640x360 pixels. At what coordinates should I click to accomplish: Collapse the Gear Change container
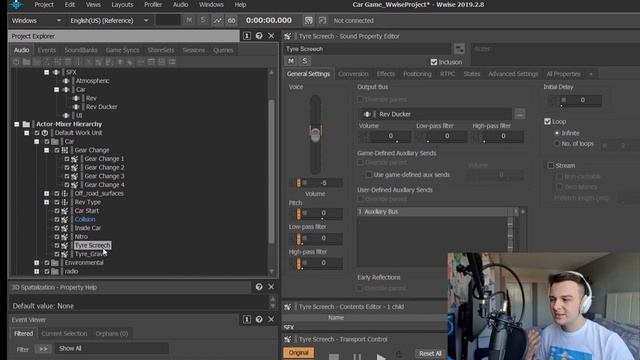coord(47,150)
